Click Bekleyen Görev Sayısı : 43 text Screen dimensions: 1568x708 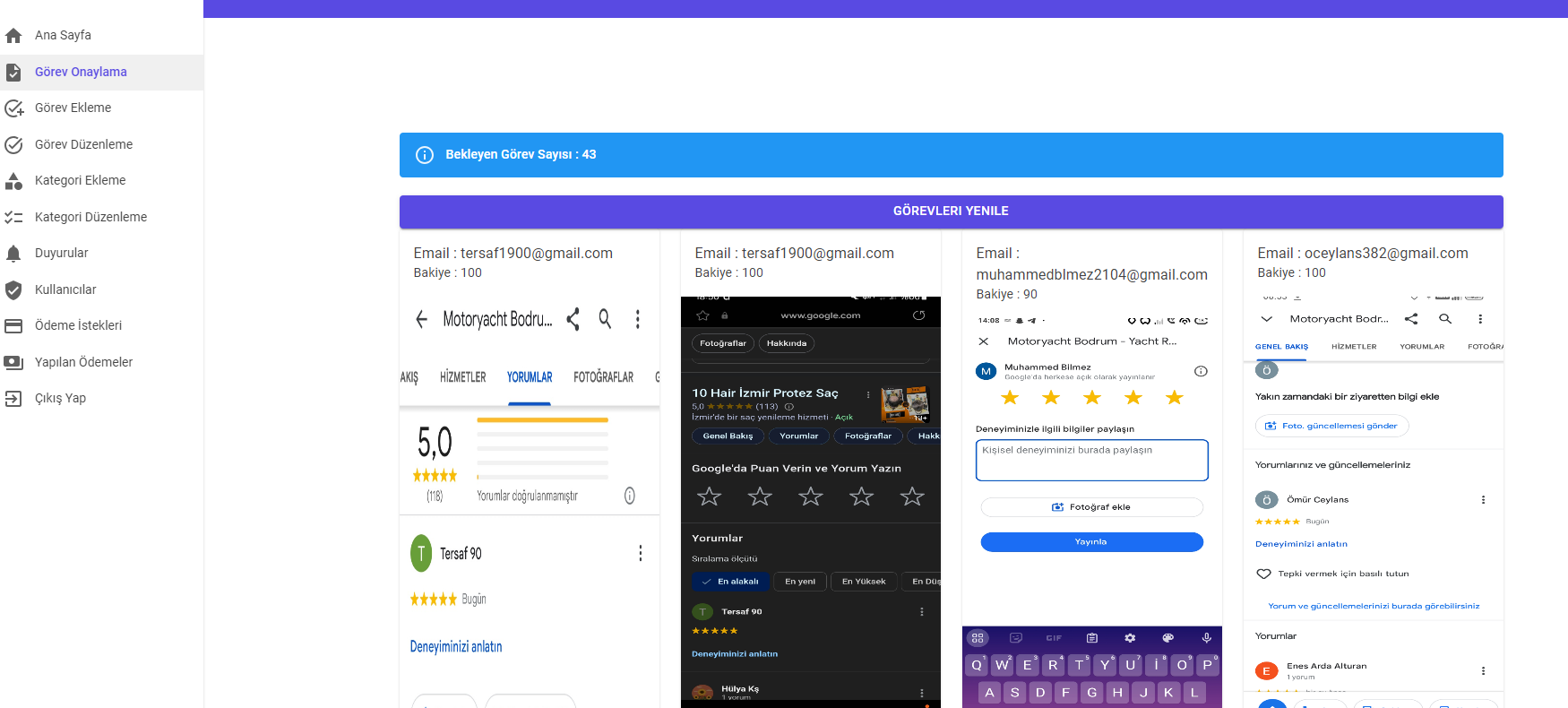(x=521, y=155)
